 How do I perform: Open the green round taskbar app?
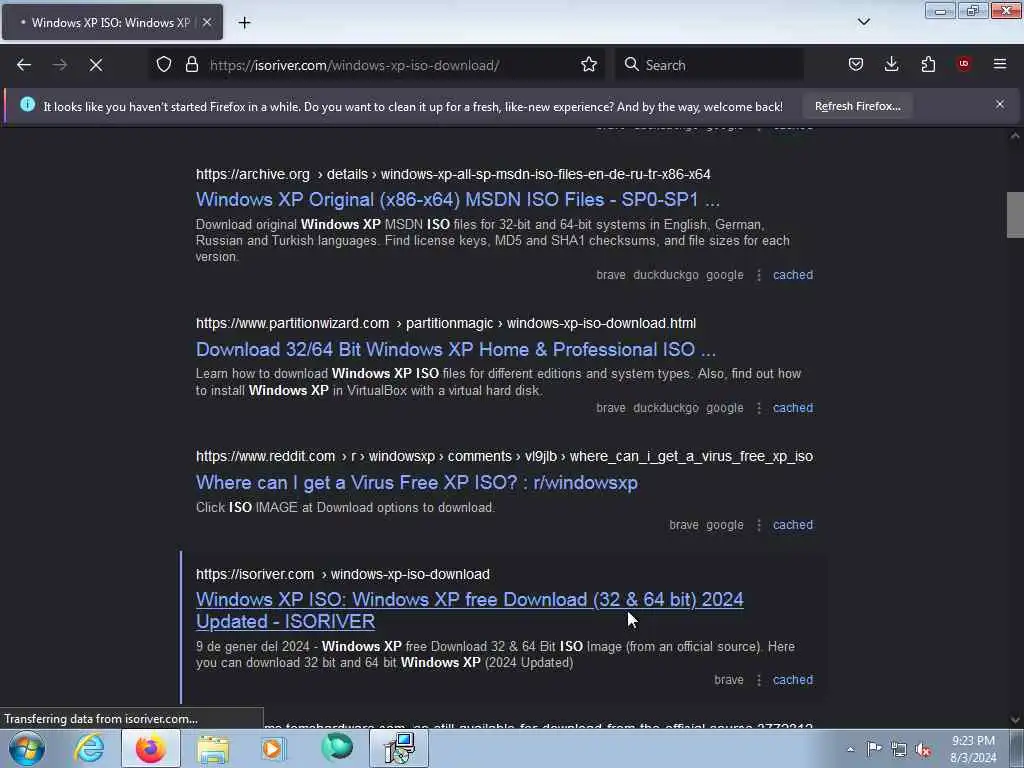click(x=337, y=748)
